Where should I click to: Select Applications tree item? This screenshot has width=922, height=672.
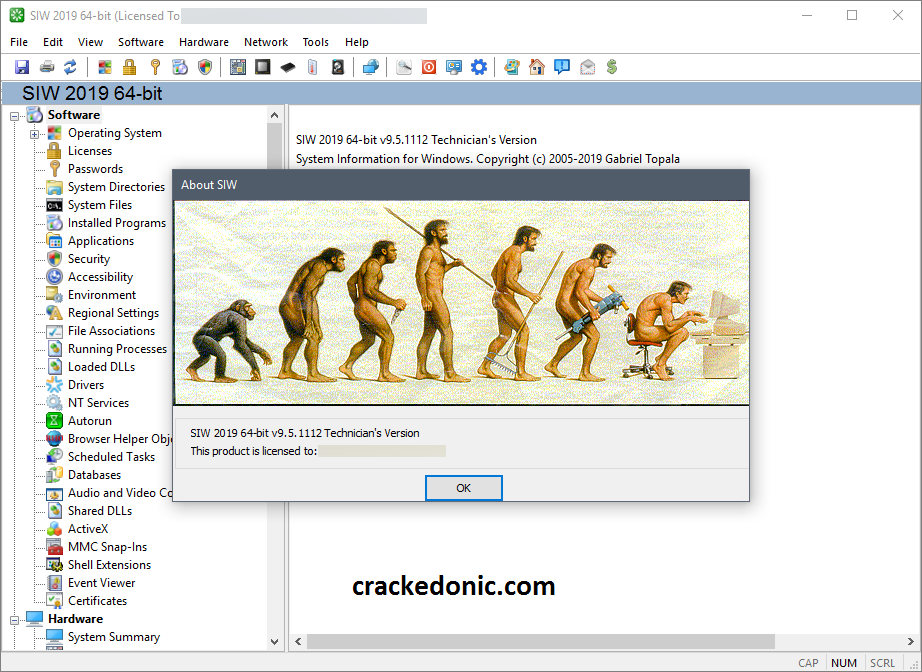point(101,241)
